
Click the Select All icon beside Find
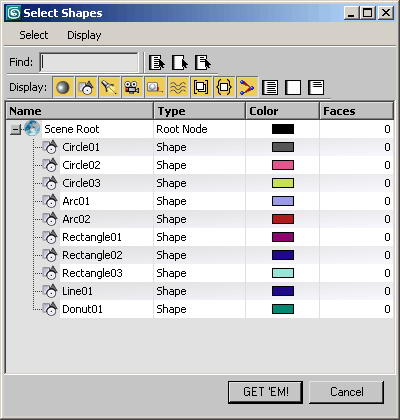156,62
